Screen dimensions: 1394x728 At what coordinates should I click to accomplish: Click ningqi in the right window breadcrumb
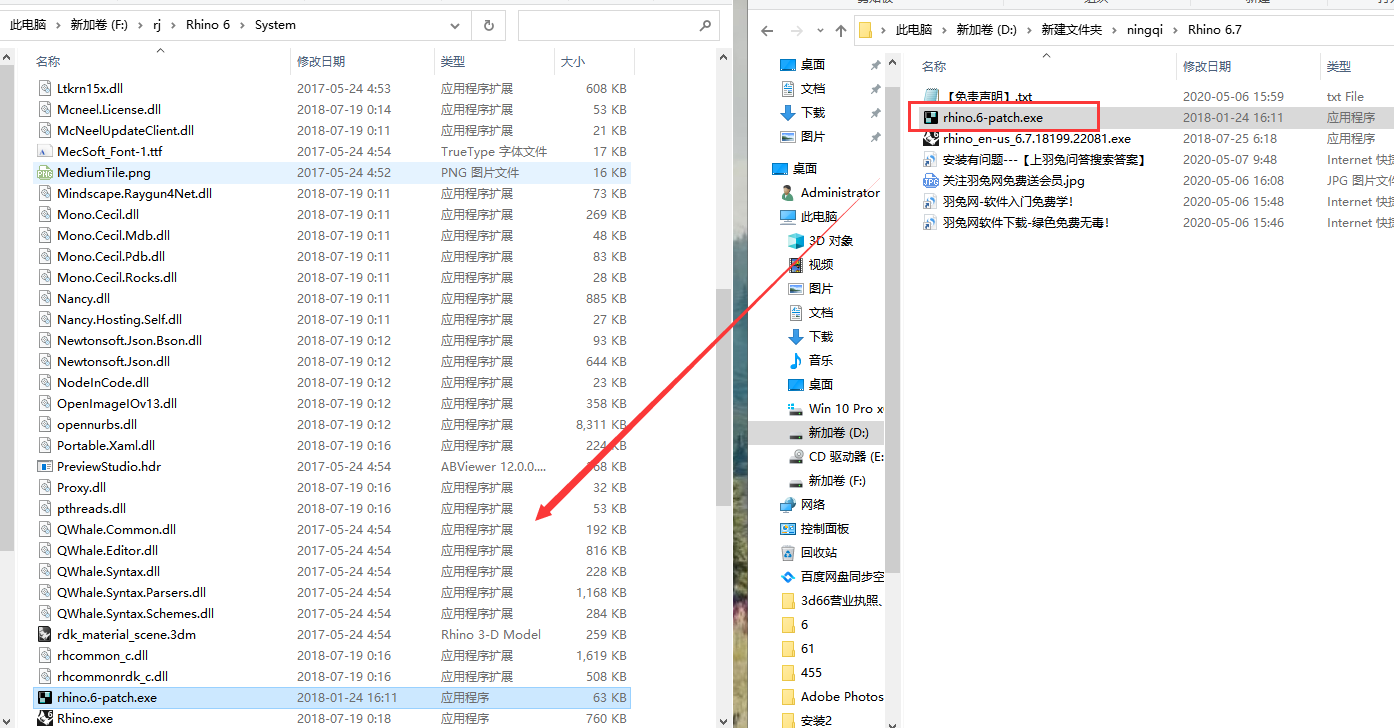[x=1145, y=30]
